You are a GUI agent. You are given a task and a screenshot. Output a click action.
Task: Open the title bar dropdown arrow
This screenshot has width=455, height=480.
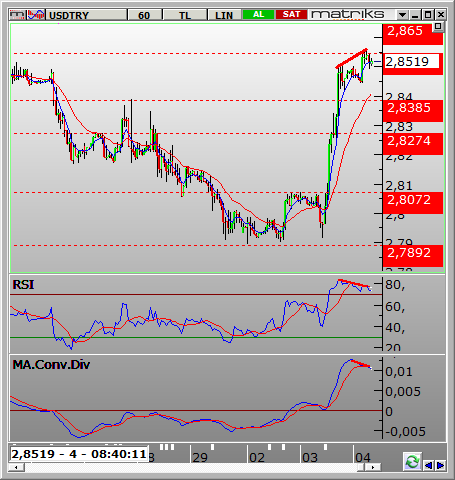tap(402, 15)
